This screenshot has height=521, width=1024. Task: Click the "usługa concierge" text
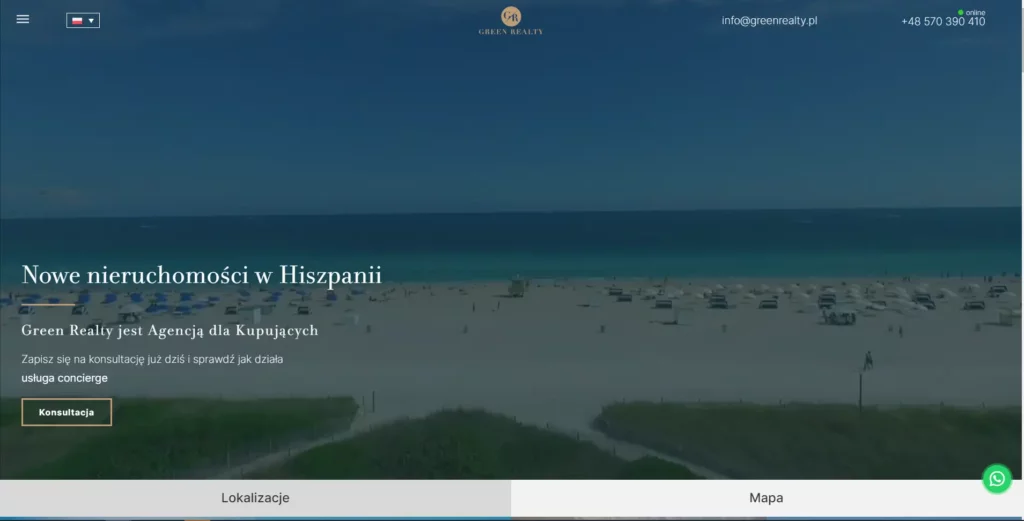(65, 378)
